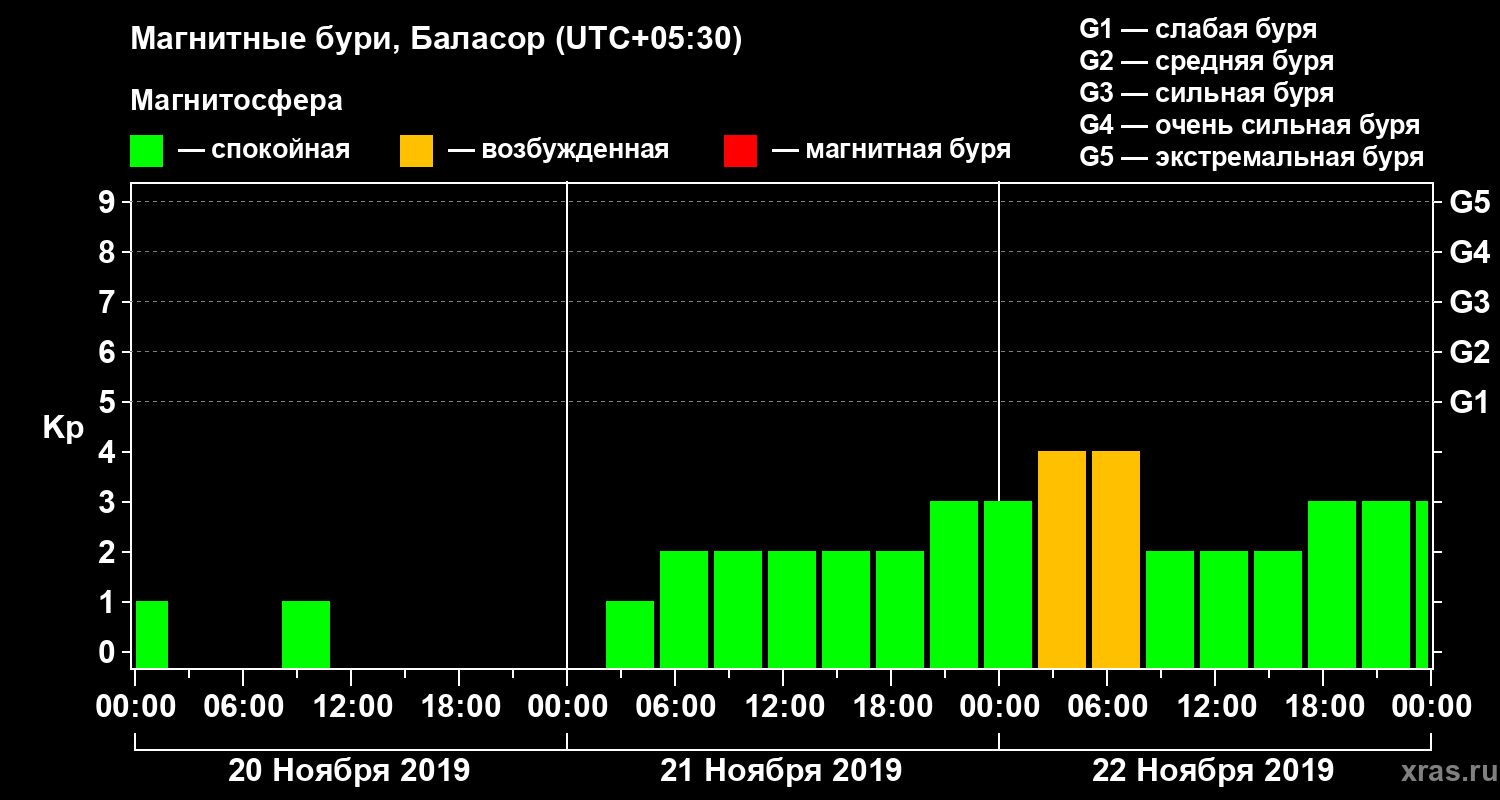Click the 'G5' label on the right axis
The image size is (1500, 800).
1469,202
